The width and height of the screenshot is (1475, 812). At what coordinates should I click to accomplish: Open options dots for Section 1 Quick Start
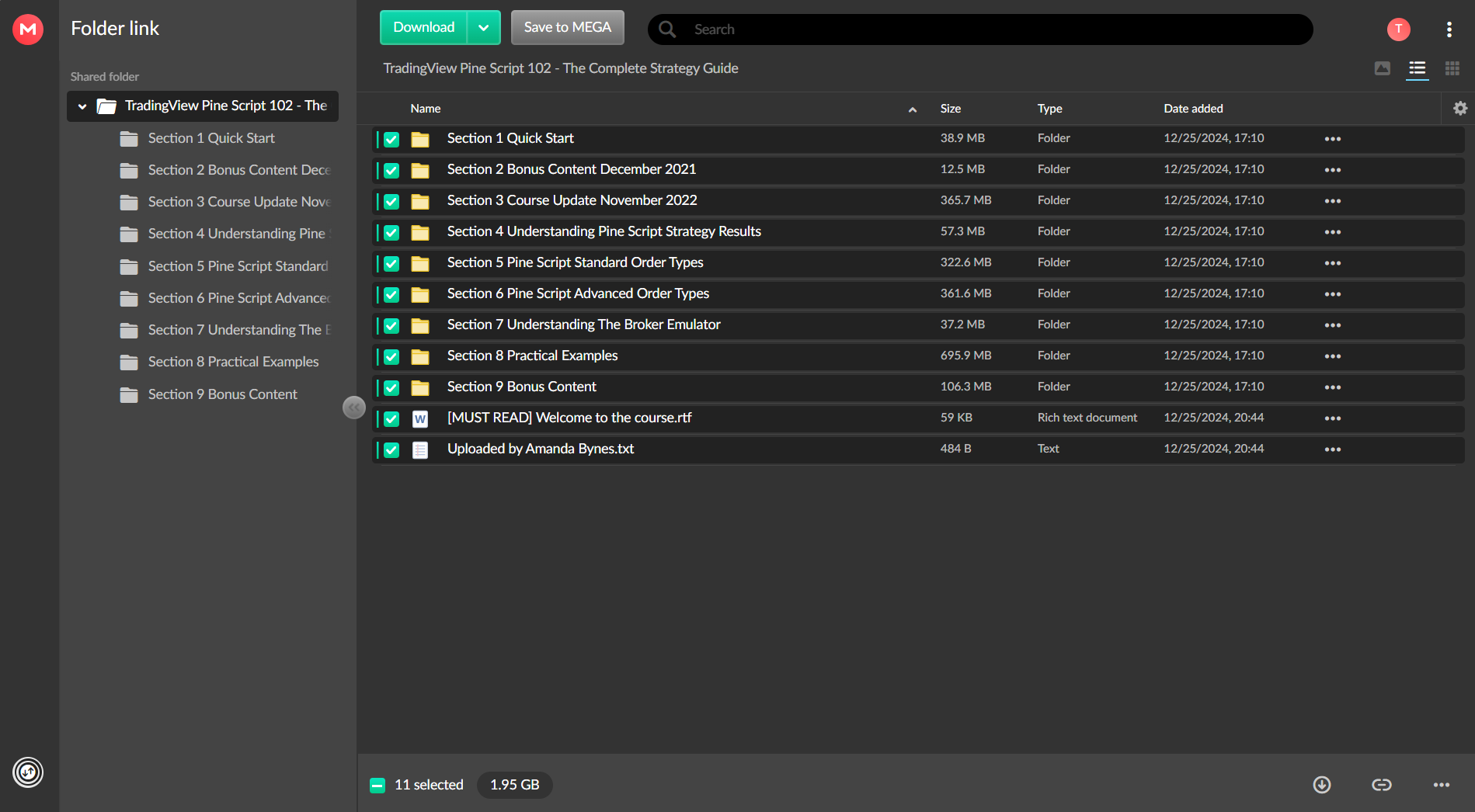pyautogui.click(x=1333, y=139)
